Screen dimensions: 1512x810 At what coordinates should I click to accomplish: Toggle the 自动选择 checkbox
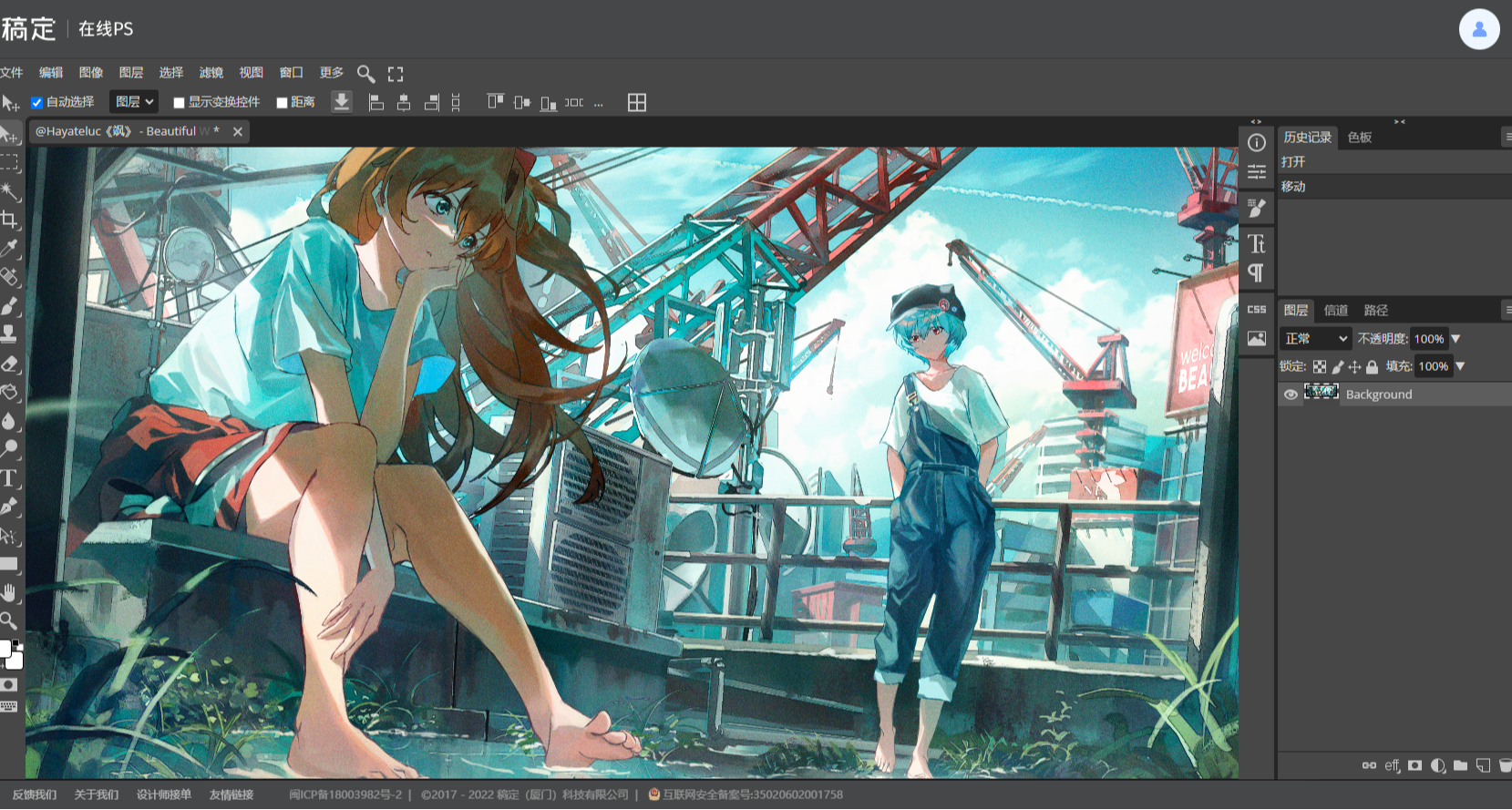37,103
